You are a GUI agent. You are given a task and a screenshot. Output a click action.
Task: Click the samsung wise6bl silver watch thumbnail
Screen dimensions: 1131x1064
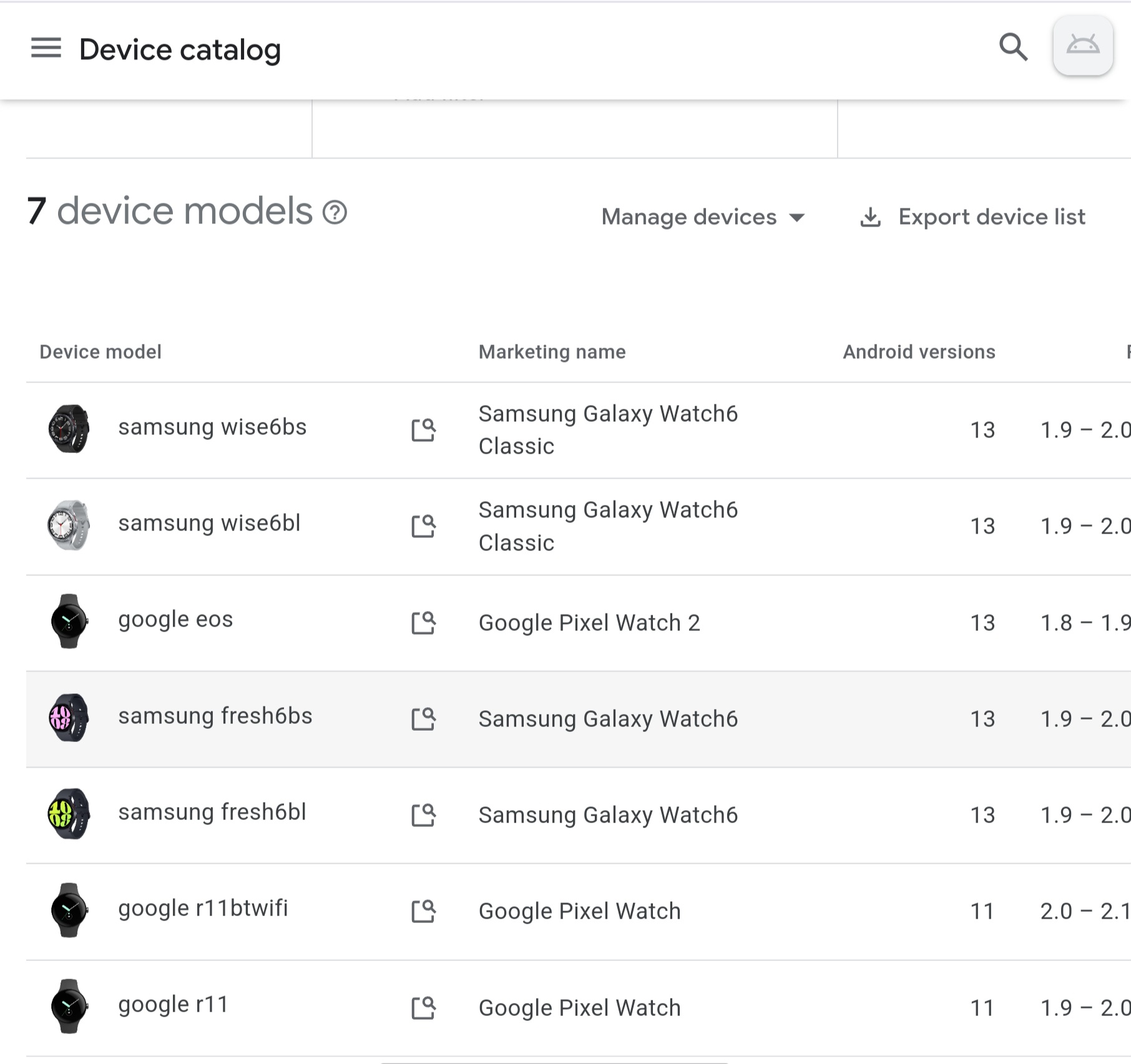point(69,525)
